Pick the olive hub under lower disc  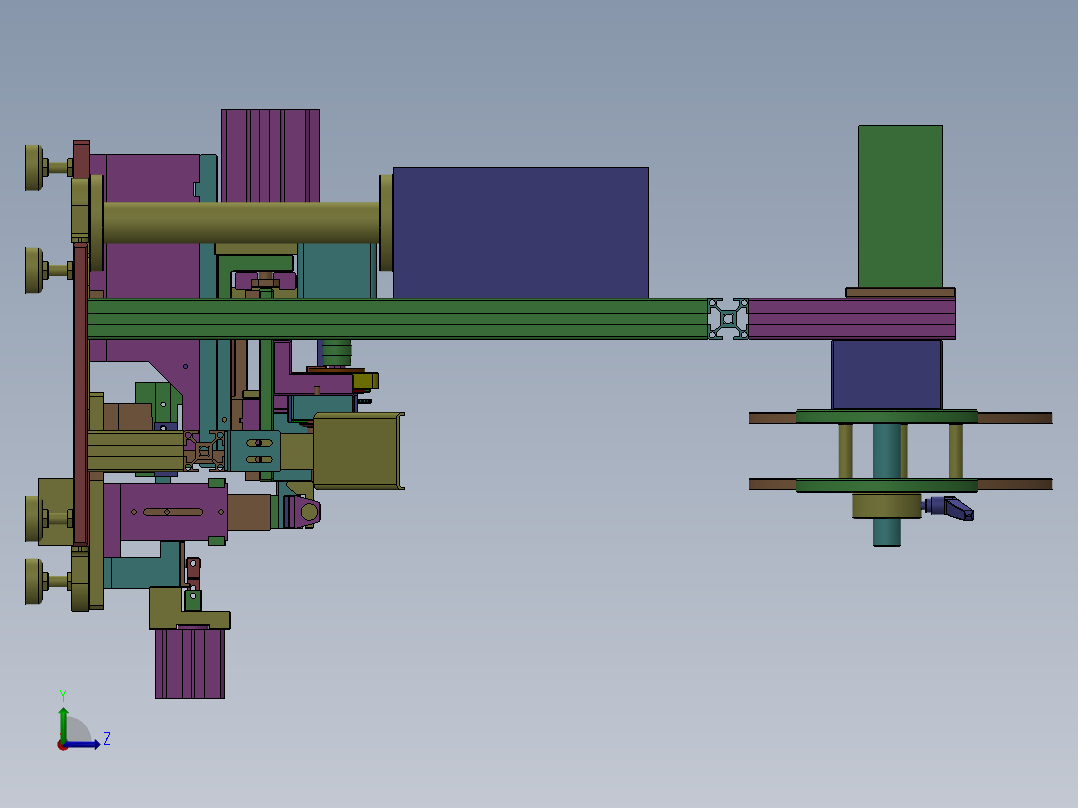coord(887,505)
